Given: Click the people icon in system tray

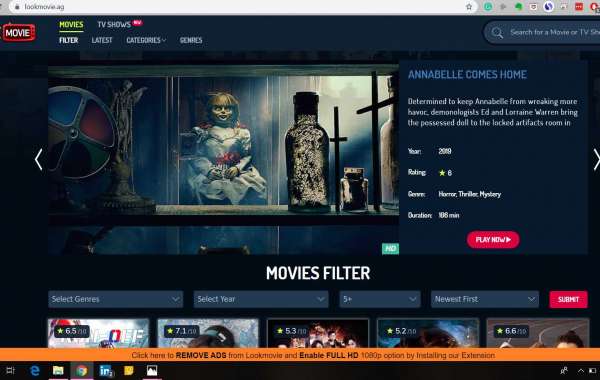Looking at the screenshot, I should pos(564,370).
